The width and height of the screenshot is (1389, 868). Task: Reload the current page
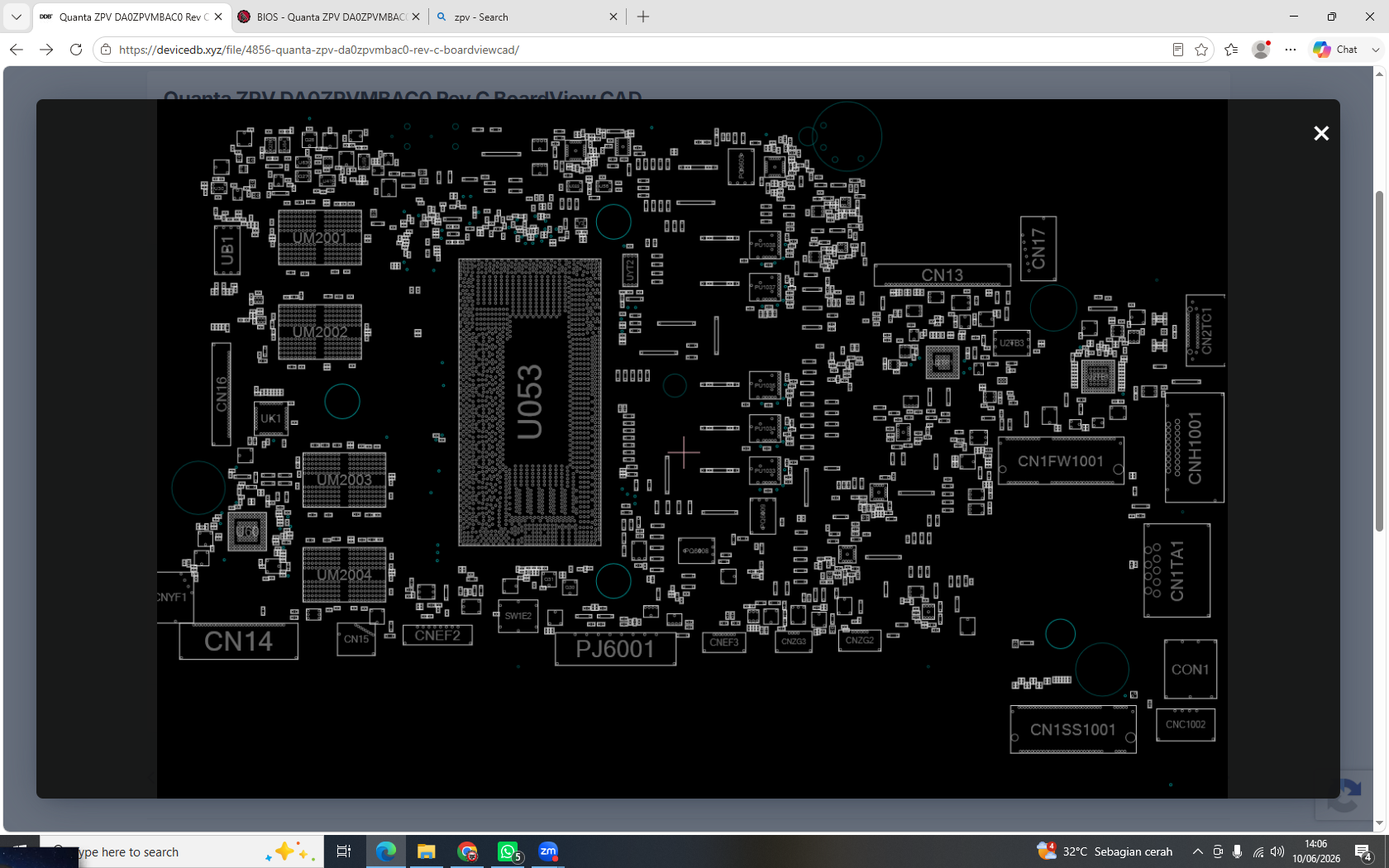tap(76, 50)
